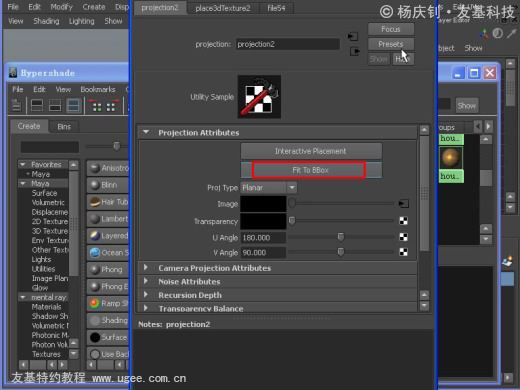The height and width of the screenshot is (390, 520).
Task: Open the Create menu in main menu bar
Action: click(x=94, y=7)
